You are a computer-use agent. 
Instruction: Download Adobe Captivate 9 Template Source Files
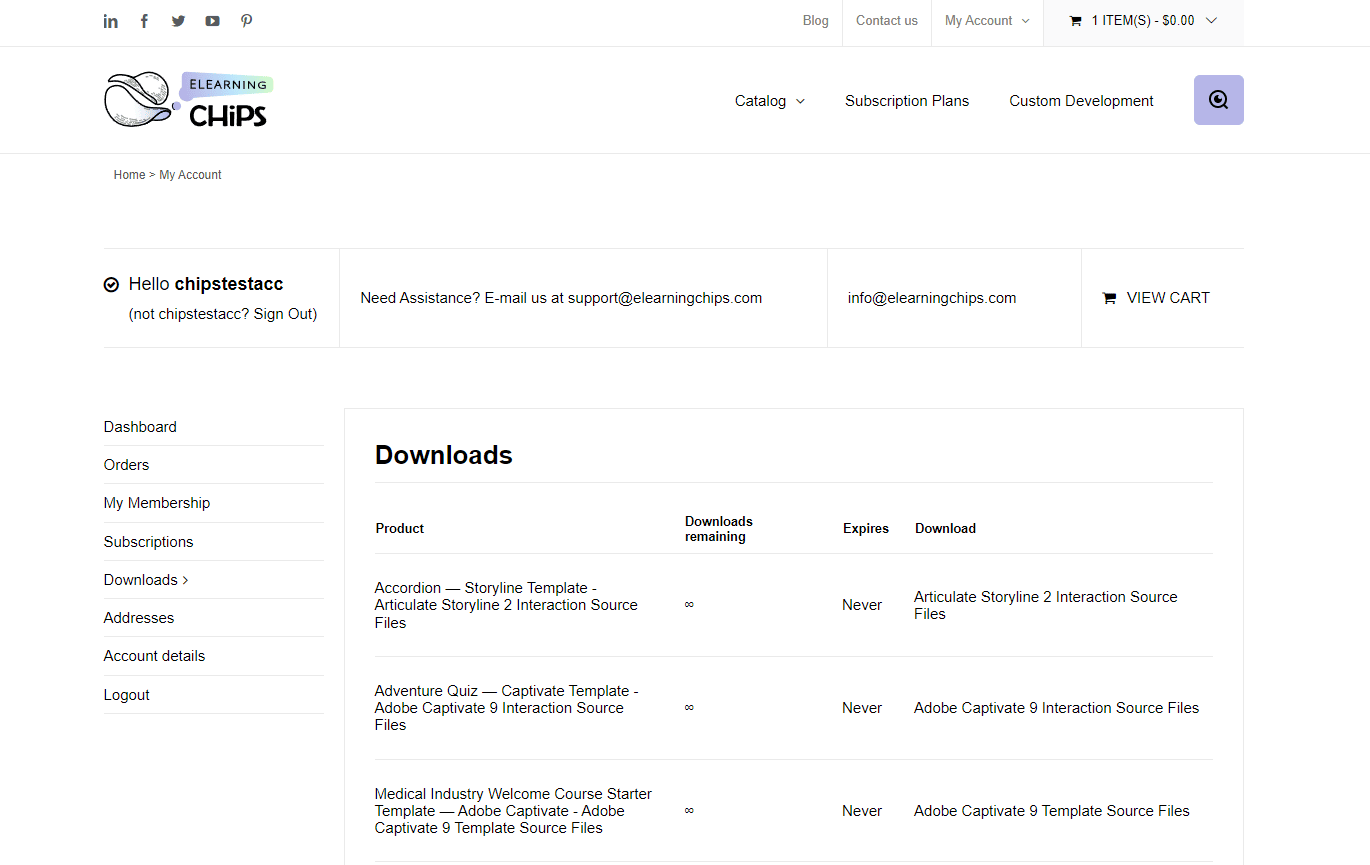(x=1051, y=811)
